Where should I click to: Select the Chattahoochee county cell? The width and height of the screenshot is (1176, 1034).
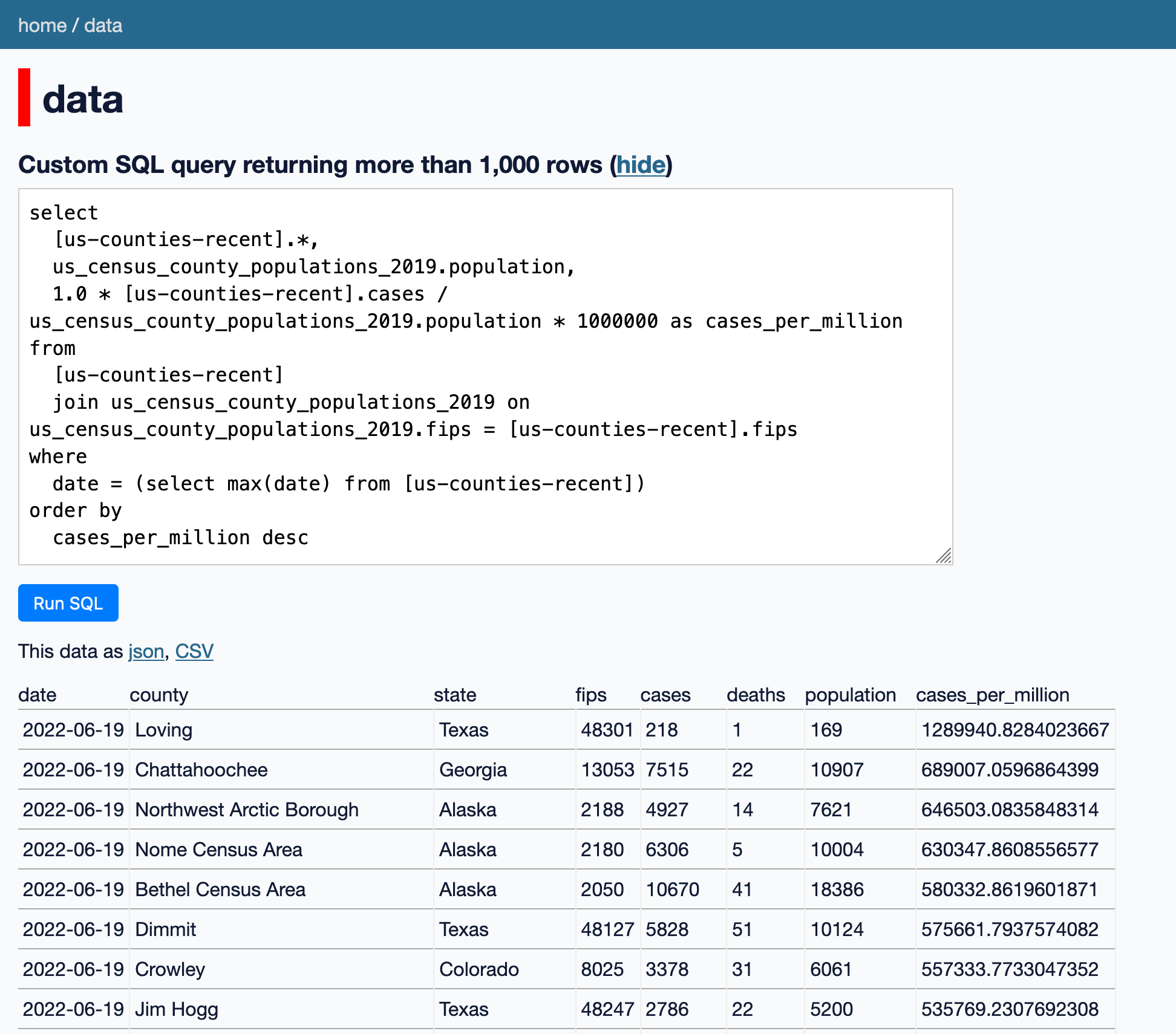pos(281,770)
